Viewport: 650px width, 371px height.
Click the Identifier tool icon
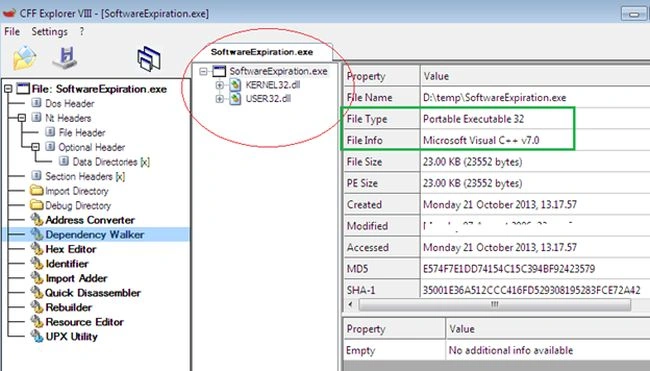coord(36,263)
